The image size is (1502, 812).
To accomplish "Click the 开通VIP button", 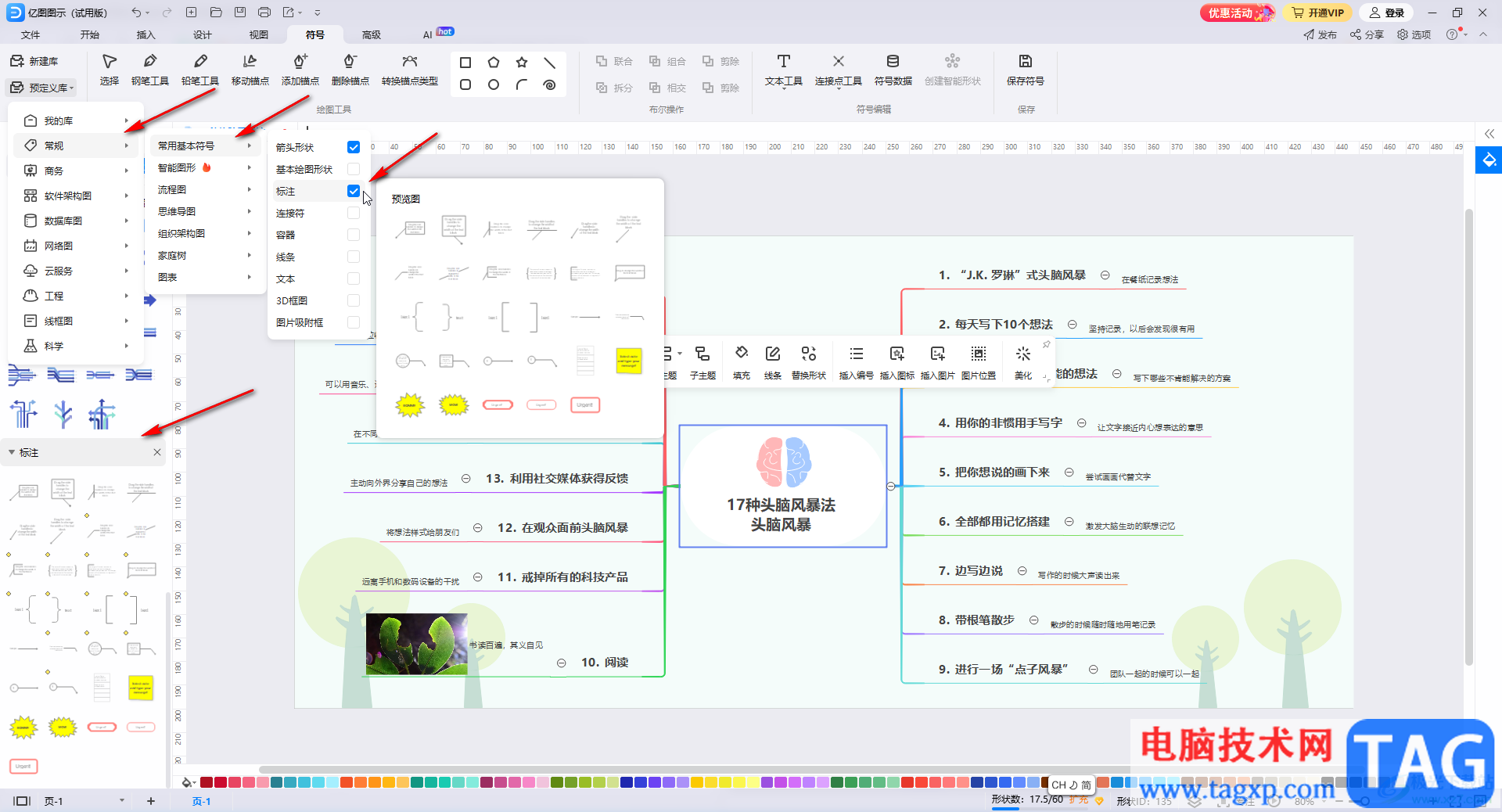I will pos(1317,13).
